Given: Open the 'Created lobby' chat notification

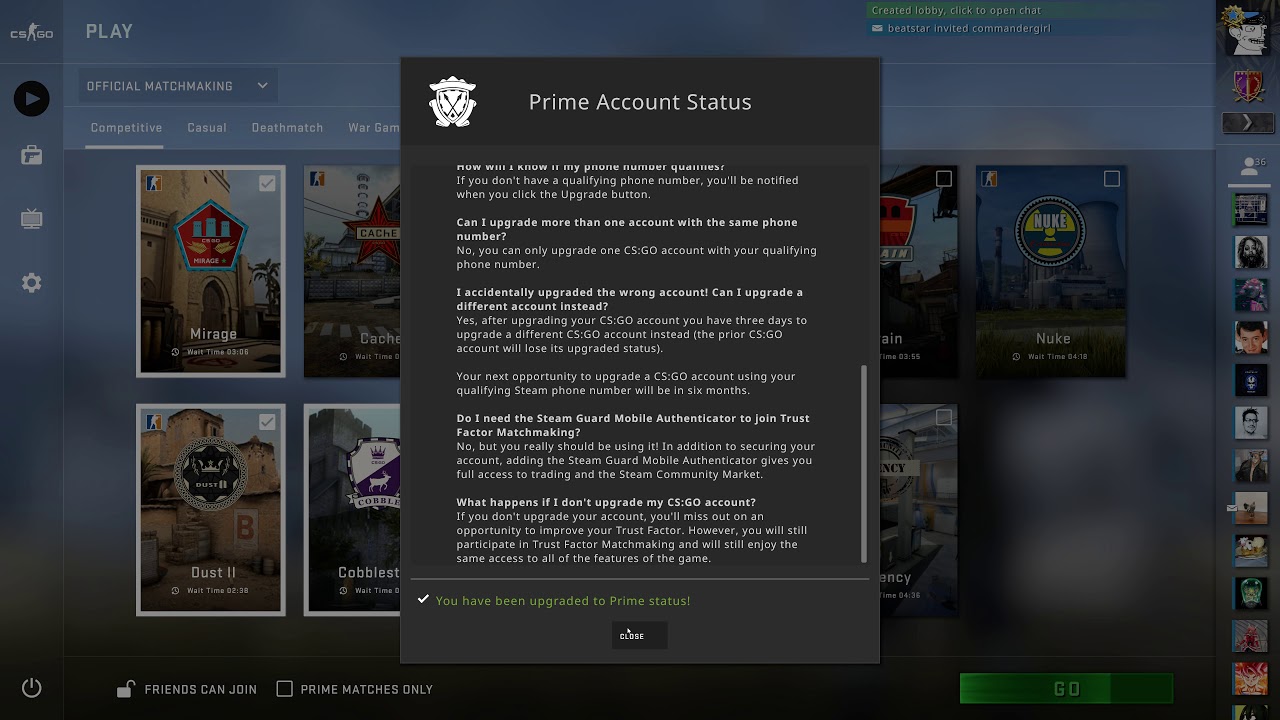Looking at the screenshot, I should (956, 10).
